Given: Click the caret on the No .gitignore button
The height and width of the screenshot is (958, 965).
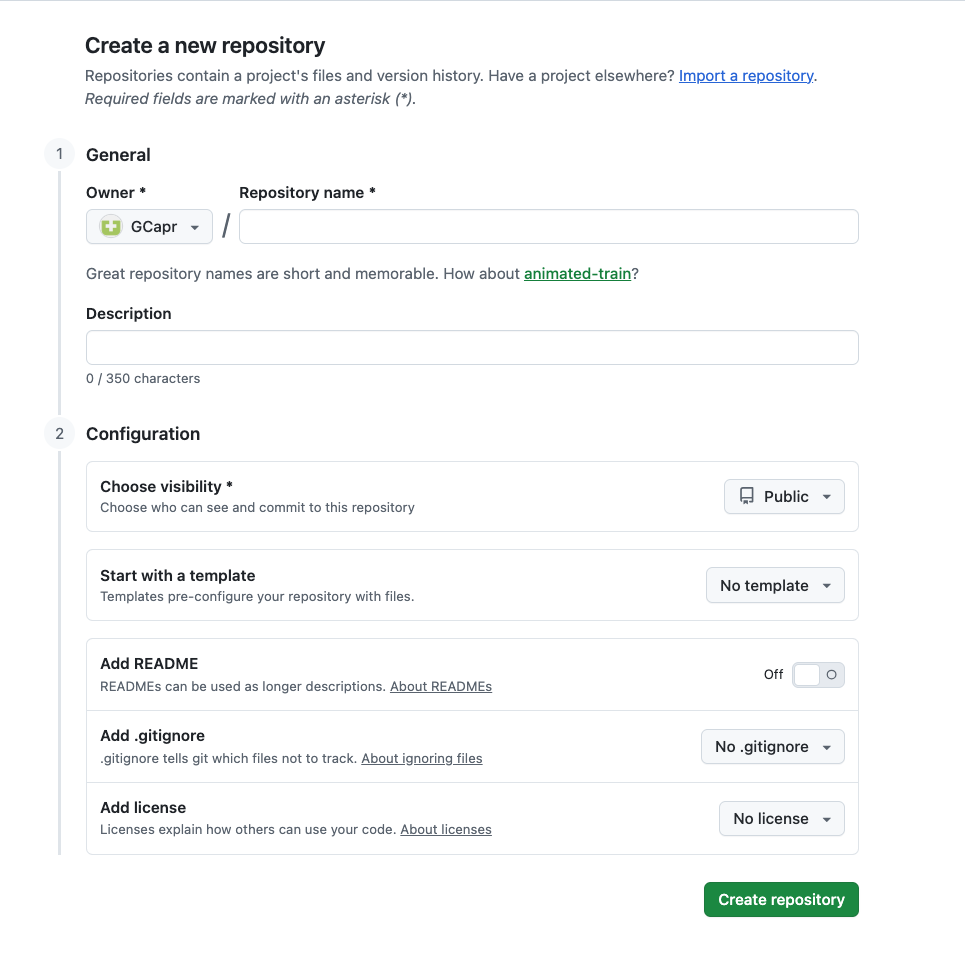Looking at the screenshot, I should [824, 746].
